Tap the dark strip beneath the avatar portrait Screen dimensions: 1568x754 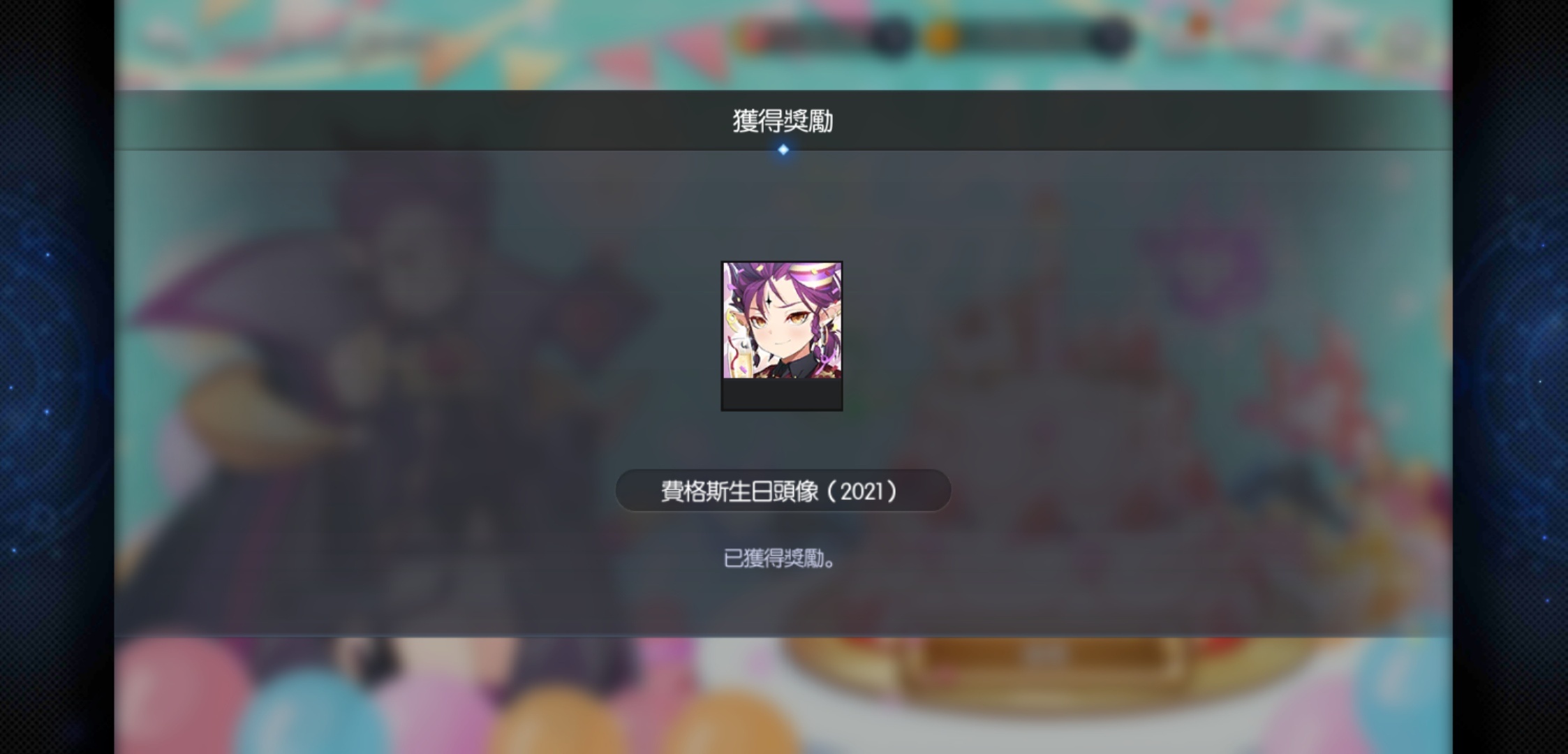point(782,394)
